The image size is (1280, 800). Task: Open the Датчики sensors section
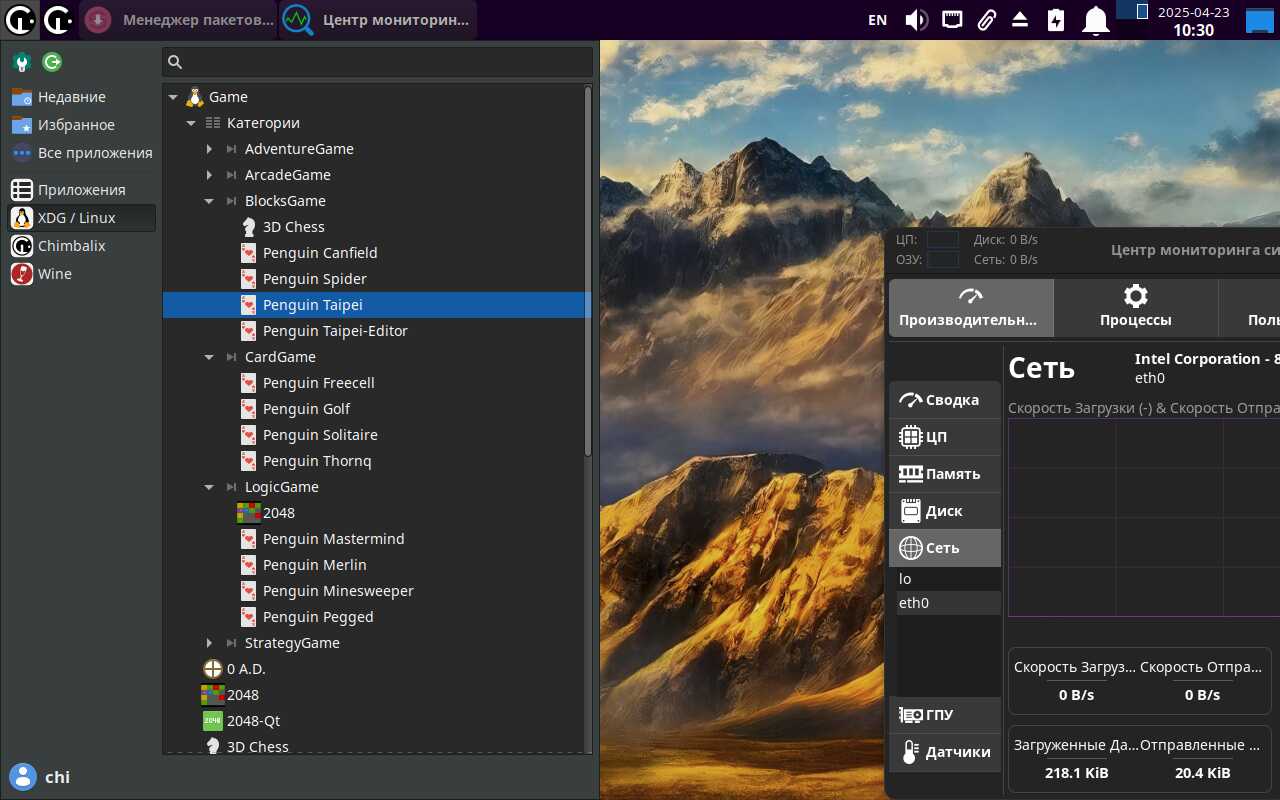tap(945, 752)
